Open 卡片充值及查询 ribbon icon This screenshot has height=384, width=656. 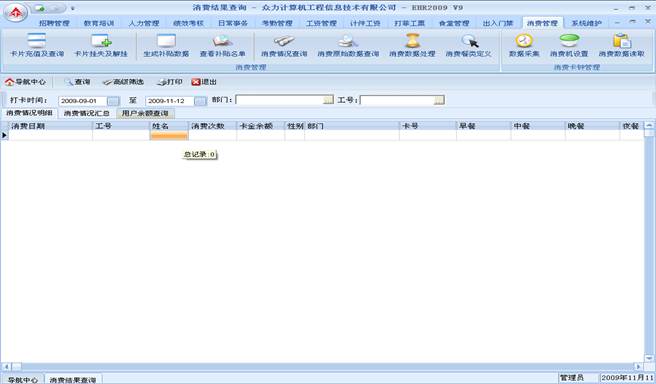pos(37,41)
